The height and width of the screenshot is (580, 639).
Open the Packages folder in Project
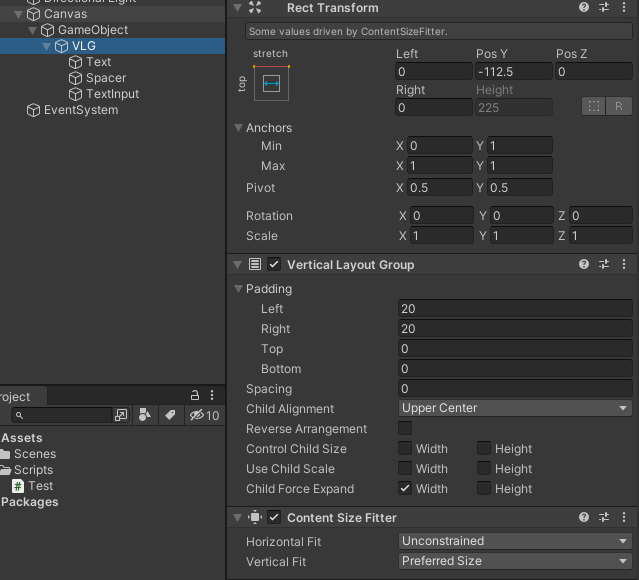click(29, 502)
